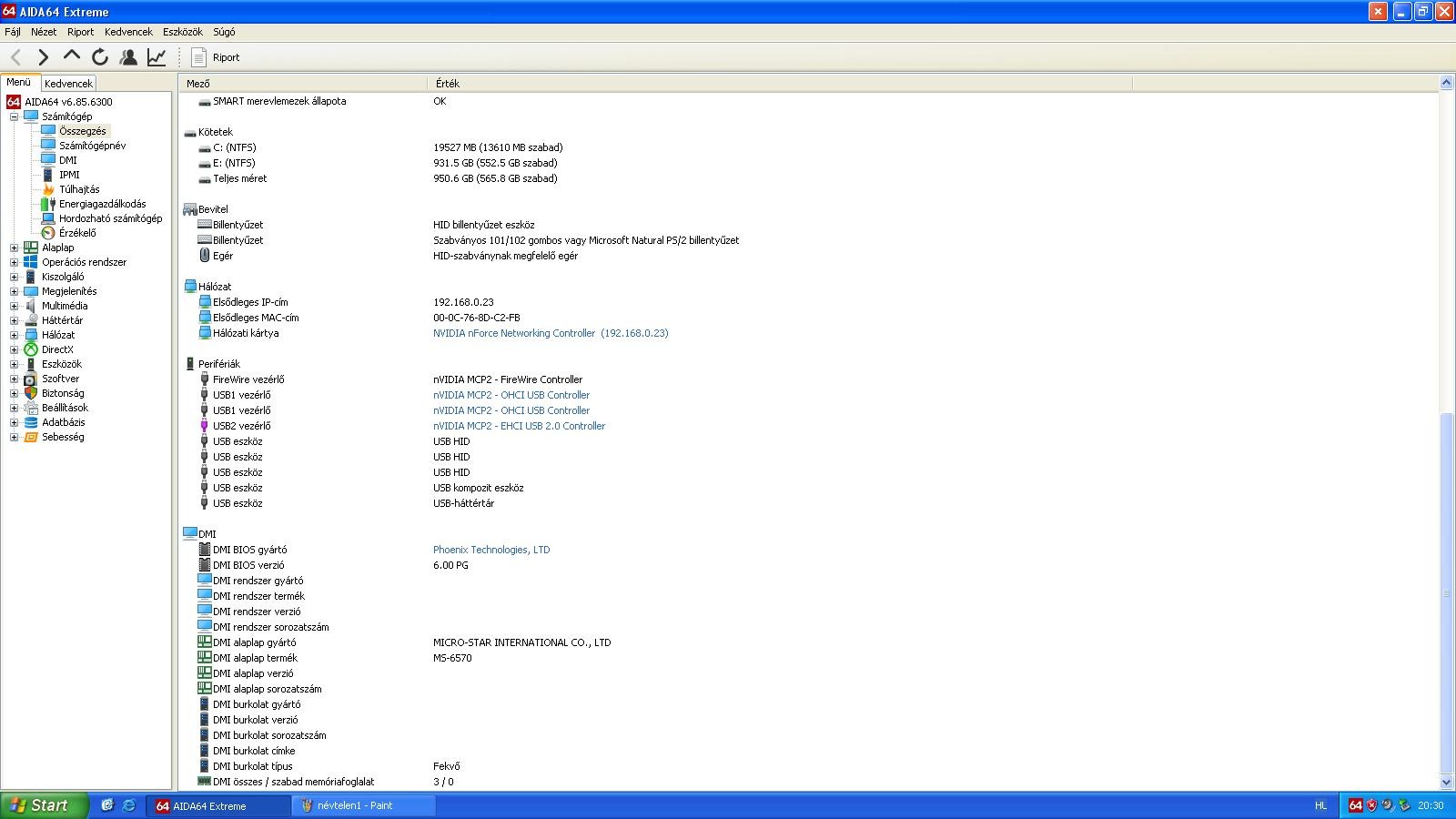Click the Alaplap motherboard icon

[x=31, y=248]
